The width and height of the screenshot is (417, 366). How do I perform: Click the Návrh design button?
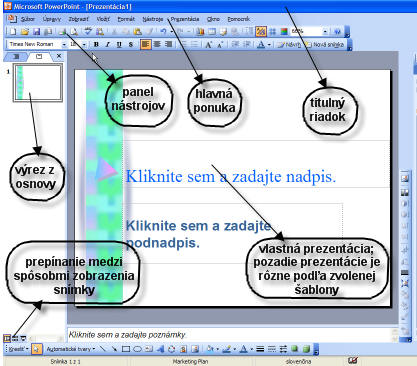[290, 44]
